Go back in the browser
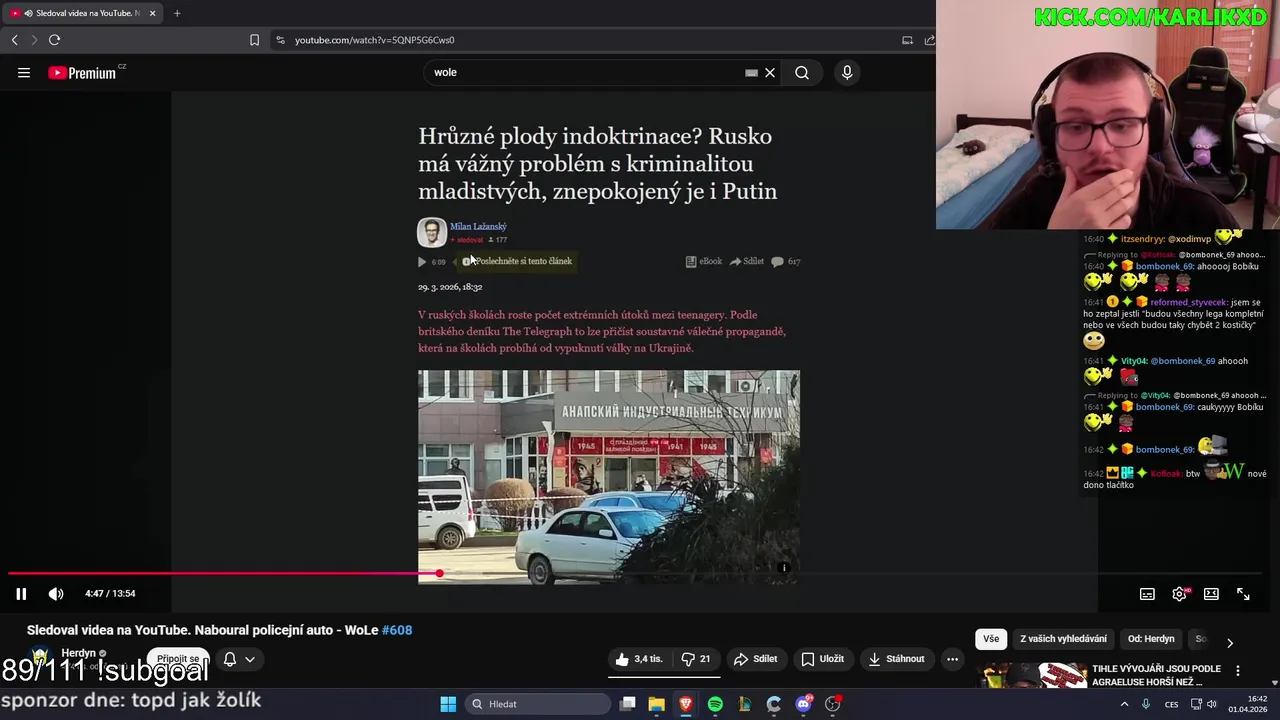The image size is (1280, 720). 14,40
